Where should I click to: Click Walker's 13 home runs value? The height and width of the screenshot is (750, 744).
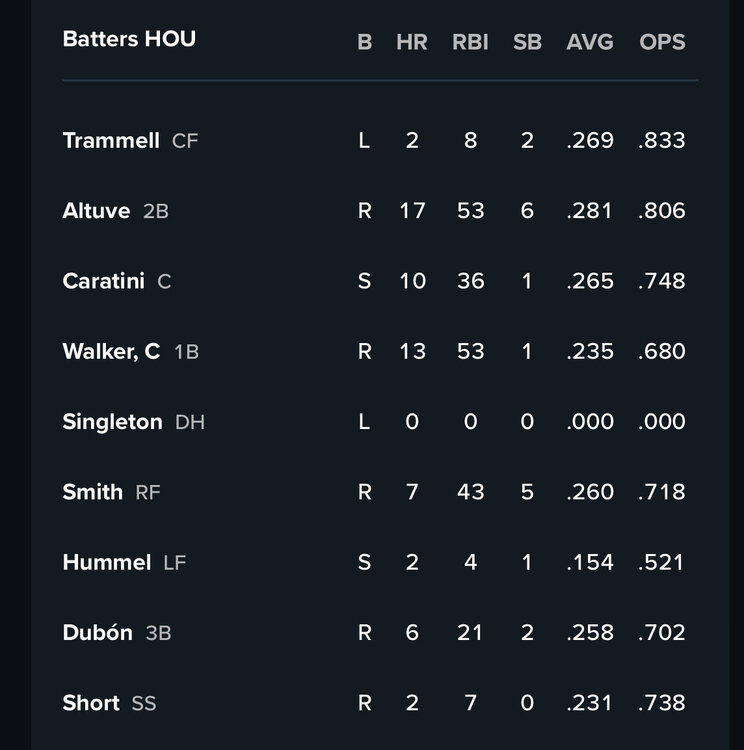[412, 351]
